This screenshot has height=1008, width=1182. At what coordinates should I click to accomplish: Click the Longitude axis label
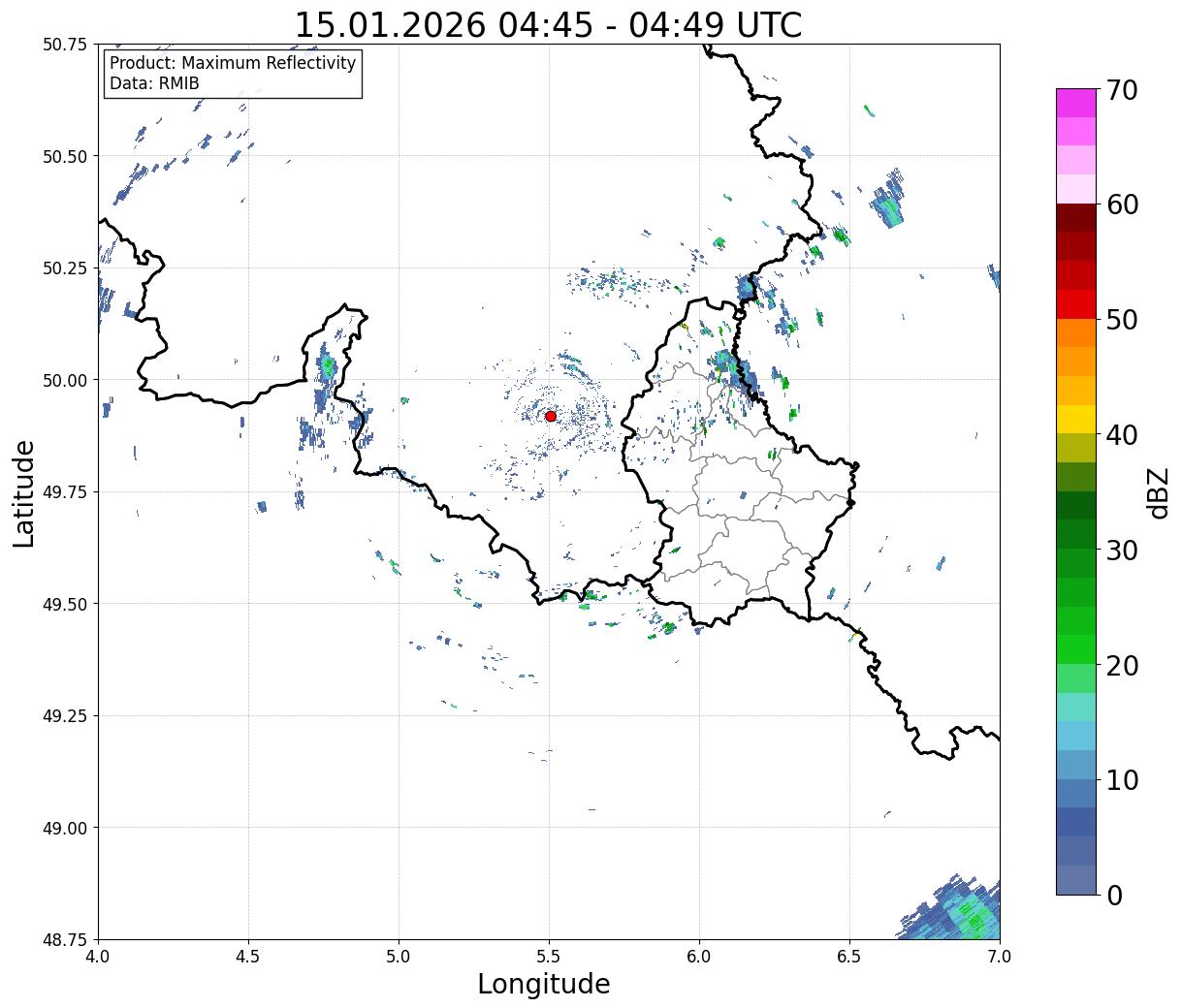544,984
